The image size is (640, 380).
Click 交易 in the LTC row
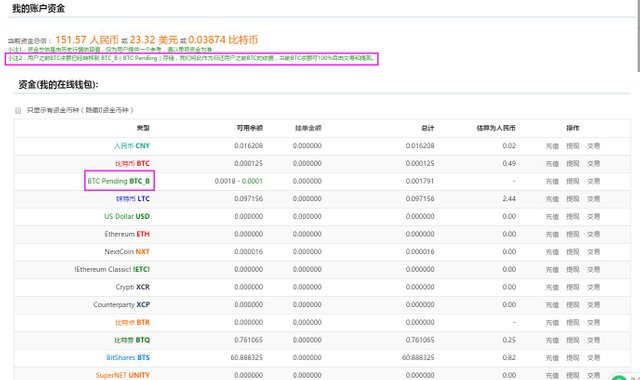pos(593,199)
